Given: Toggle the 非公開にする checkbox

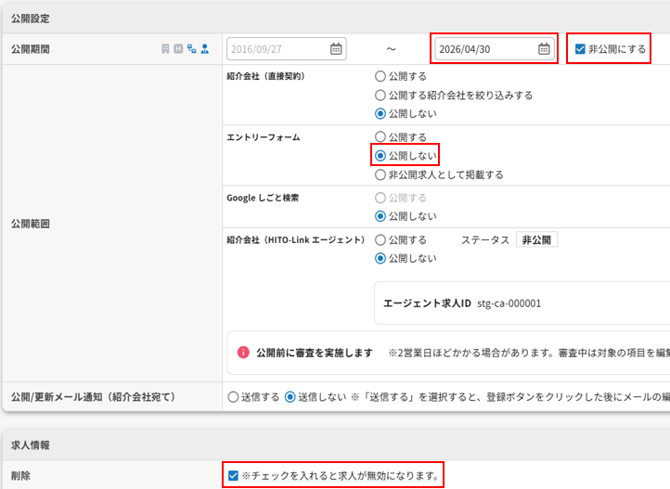Looking at the screenshot, I should [580, 49].
